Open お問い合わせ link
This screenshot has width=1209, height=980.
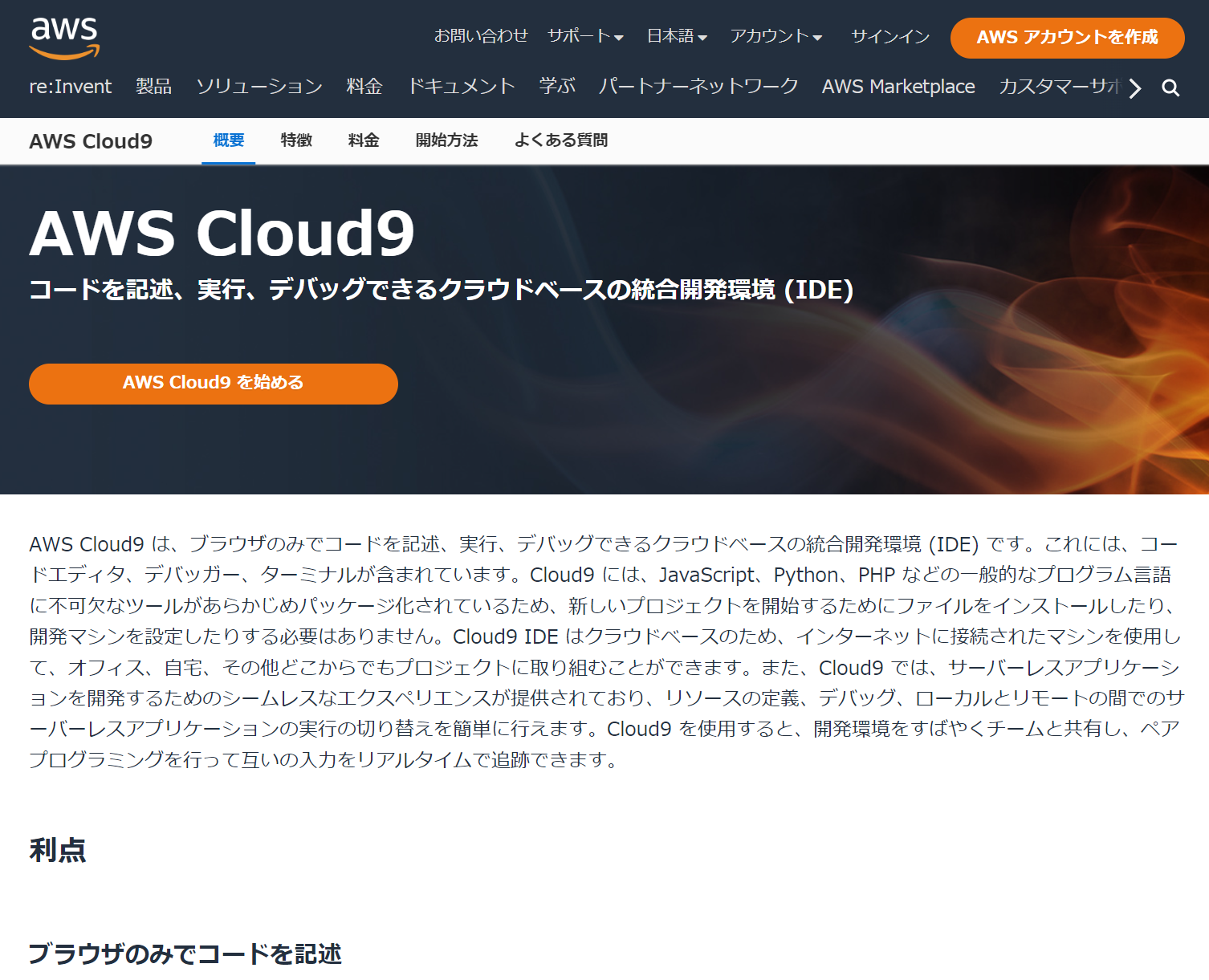click(481, 36)
